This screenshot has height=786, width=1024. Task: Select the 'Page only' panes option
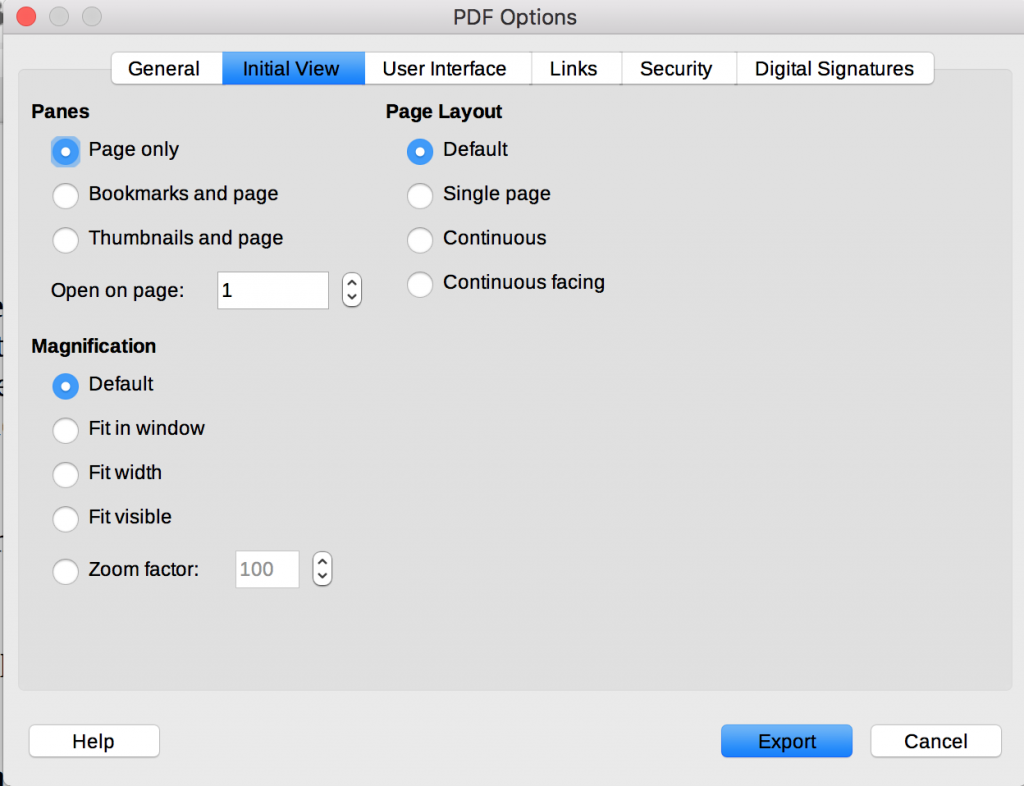(65, 151)
